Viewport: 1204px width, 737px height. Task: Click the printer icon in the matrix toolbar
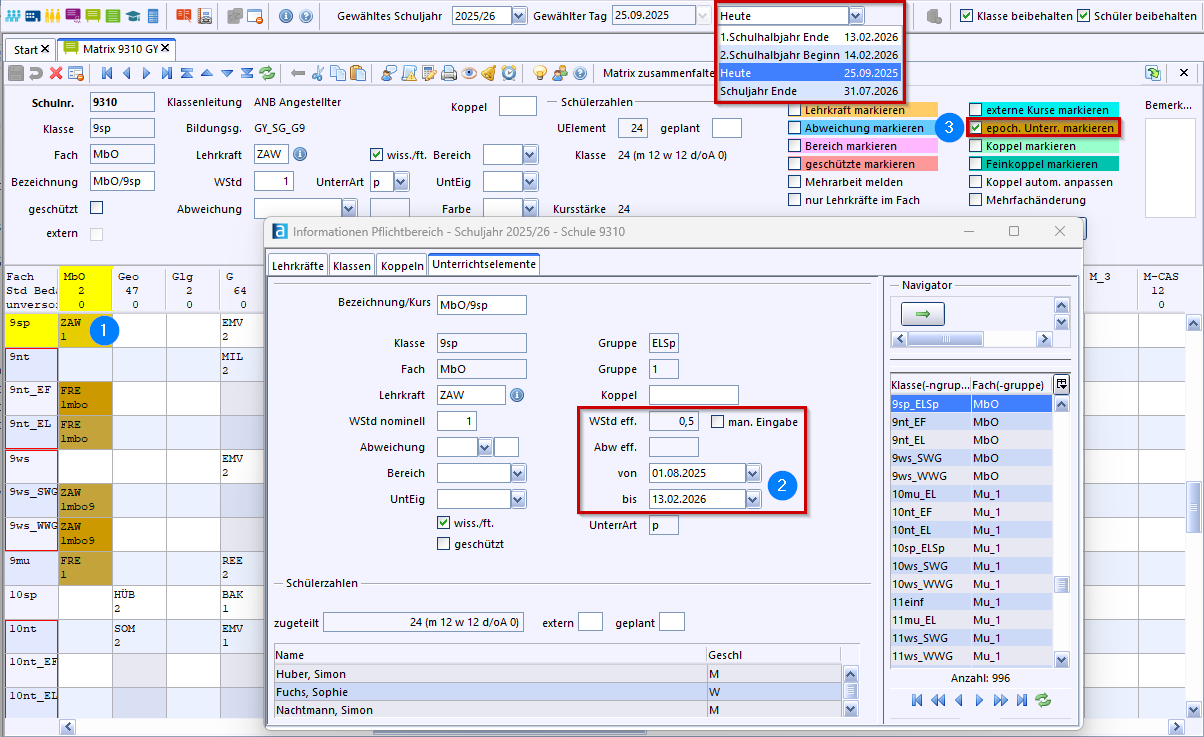(448, 73)
